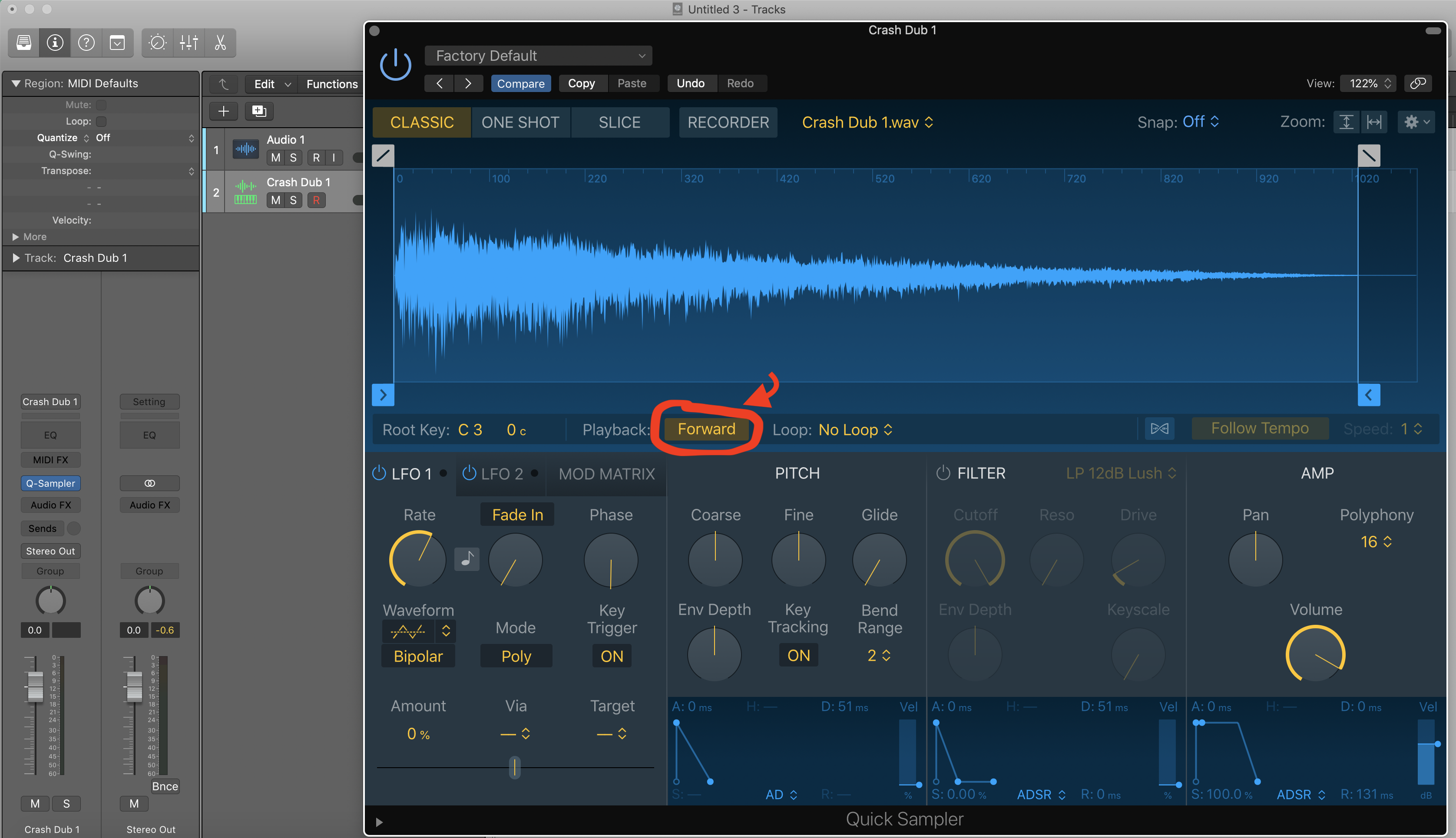Click the Compare button
Viewport: 1456px width, 838px height.
[520, 83]
